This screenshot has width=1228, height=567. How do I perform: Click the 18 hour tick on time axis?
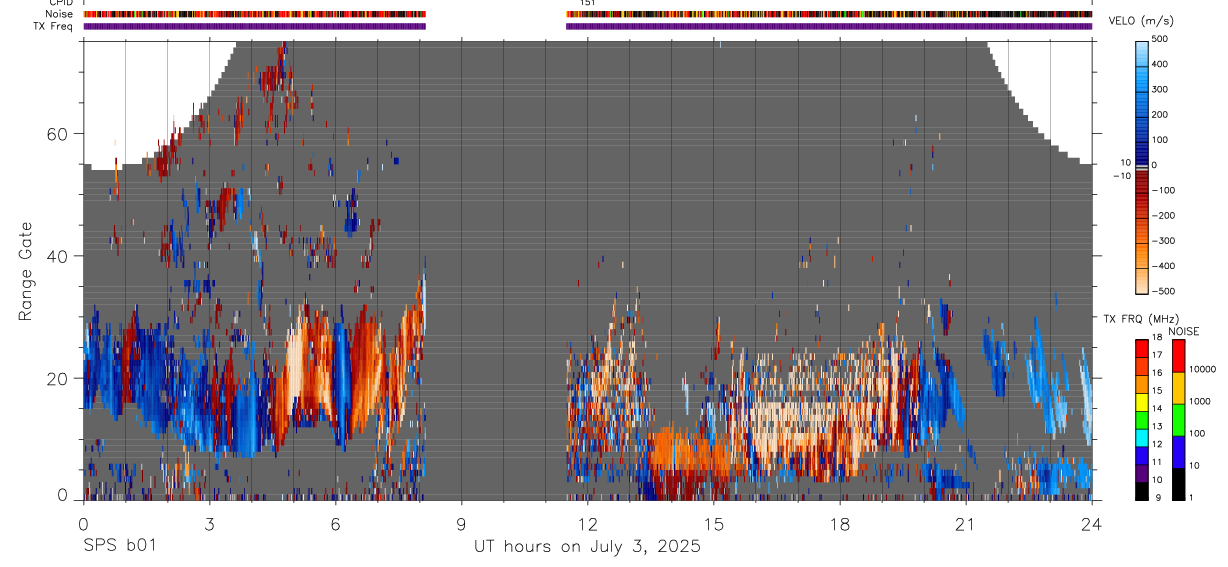(840, 524)
